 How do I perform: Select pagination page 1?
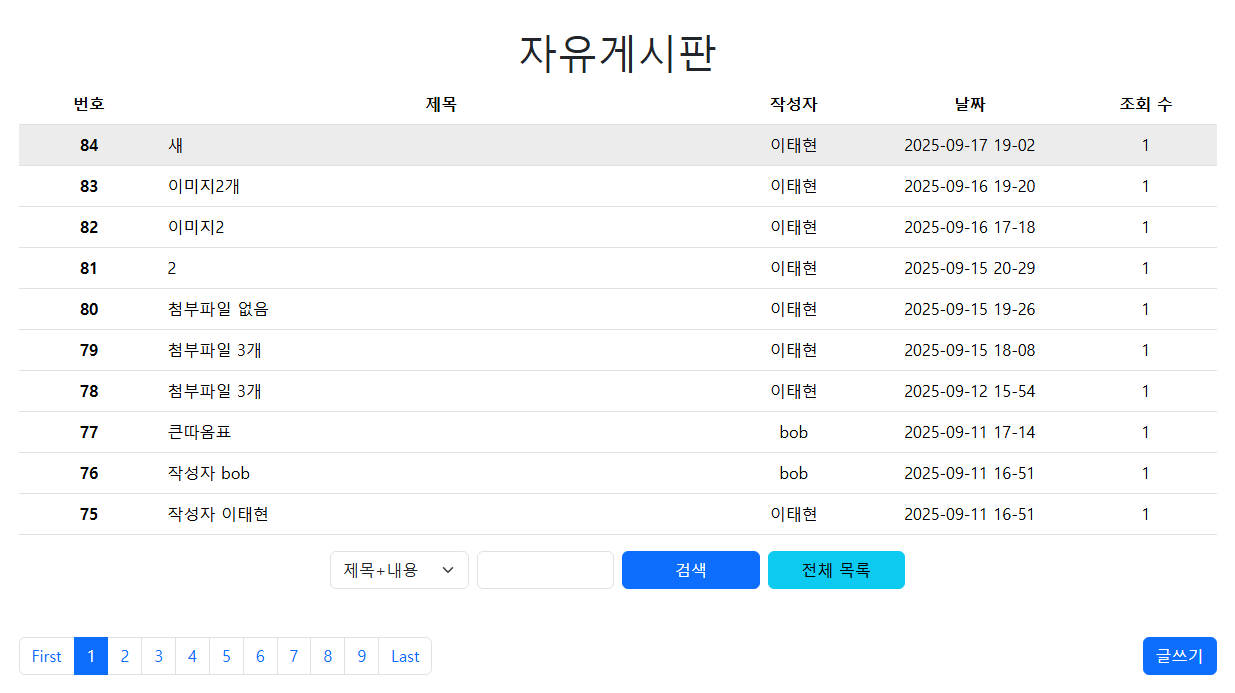(x=91, y=656)
